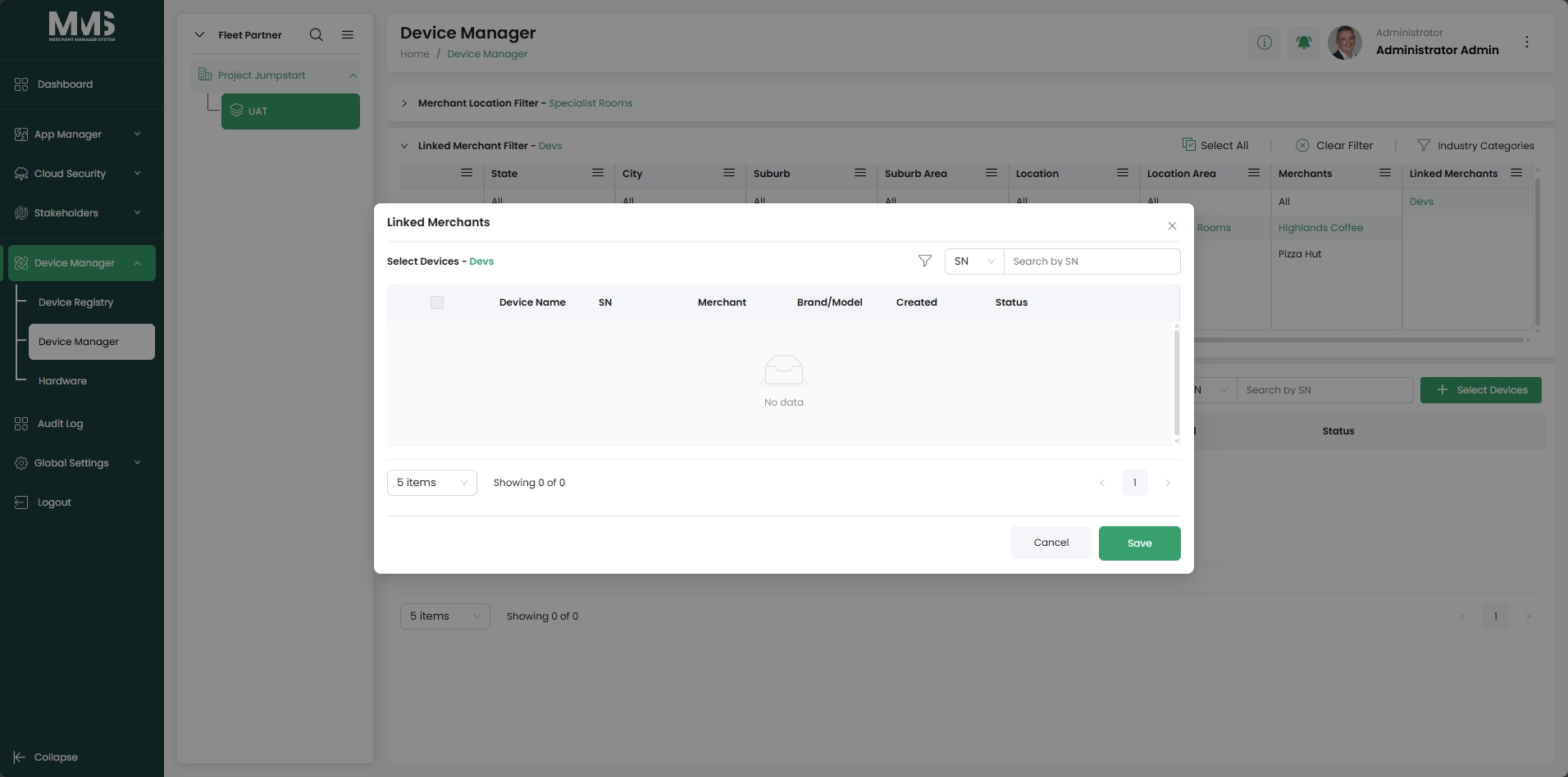Image resolution: width=1568 pixels, height=777 pixels.
Task: Click the dialog filter funnel icon
Action: click(925, 261)
